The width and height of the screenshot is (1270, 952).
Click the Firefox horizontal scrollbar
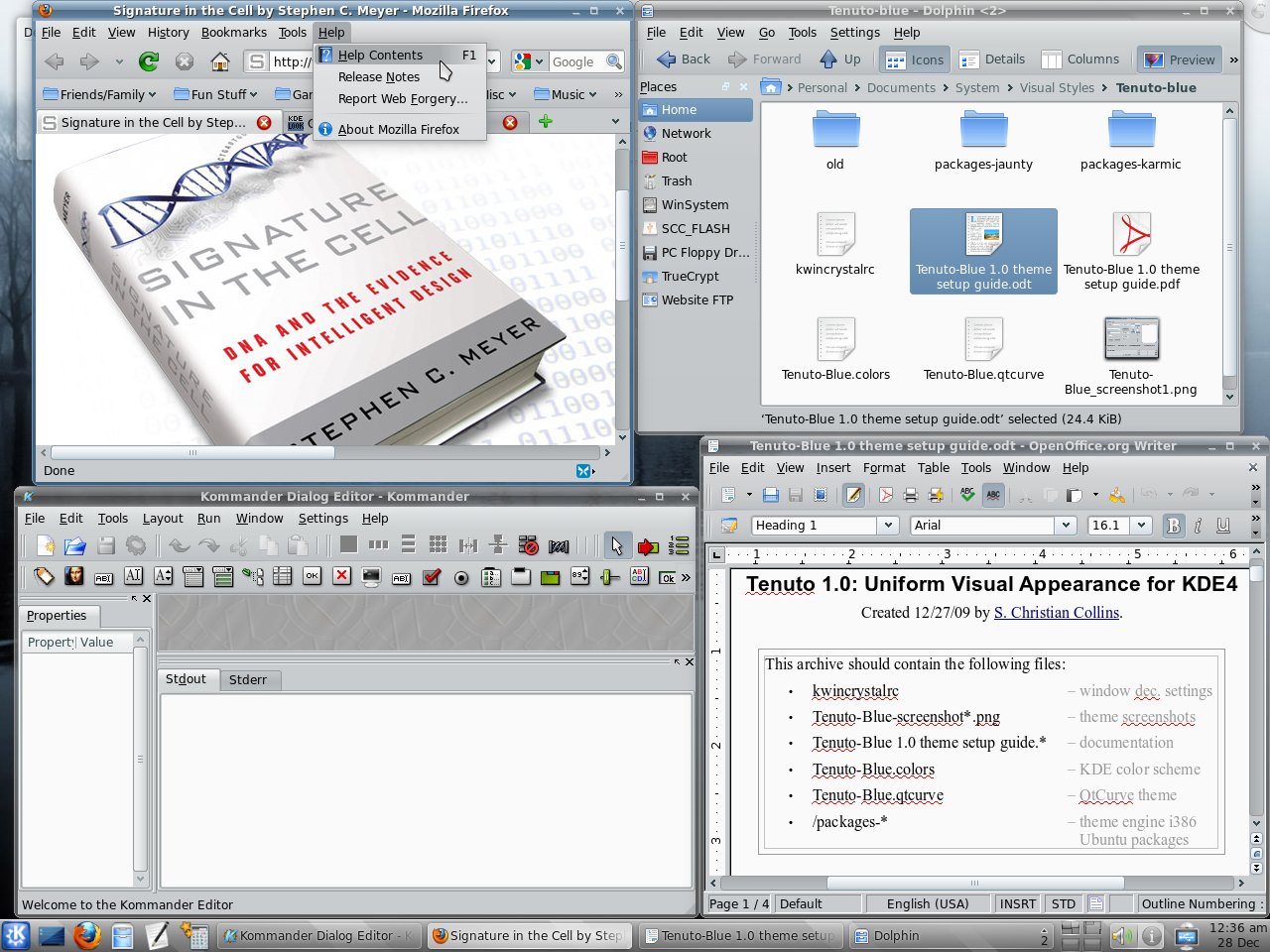192,452
